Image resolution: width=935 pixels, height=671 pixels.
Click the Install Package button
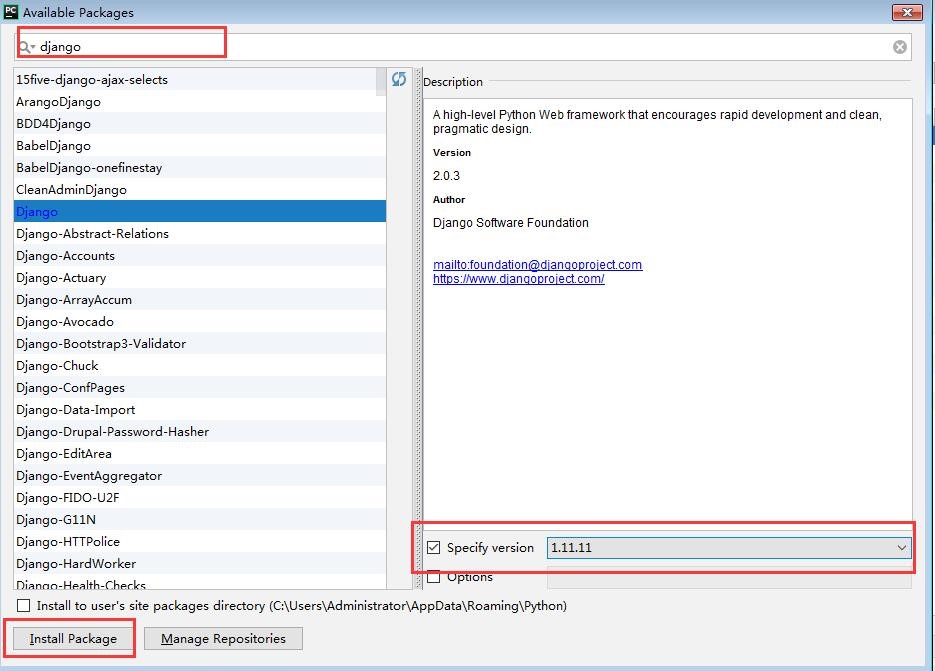click(73, 639)
